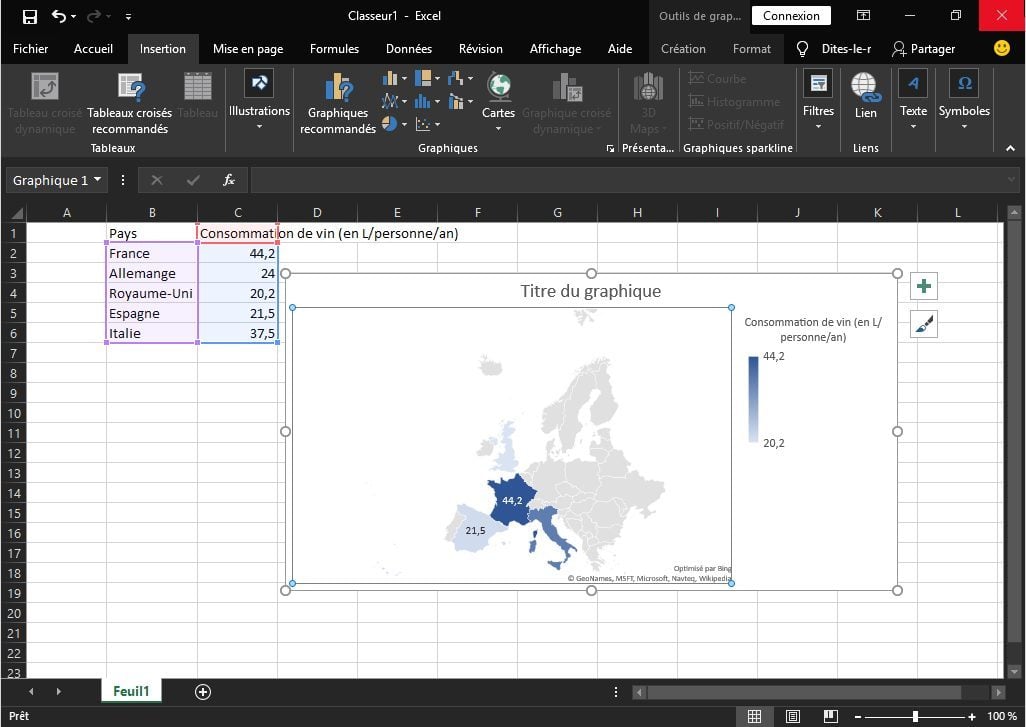
Task: Switch to Page Layout view
Action: click(792, 716)
